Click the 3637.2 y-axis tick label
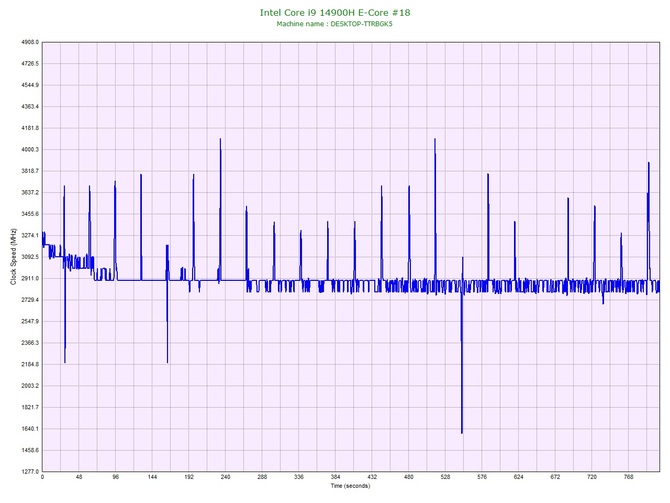Image resolution: width=670 pixels, height=503 pixels. [x=30, y=193]
